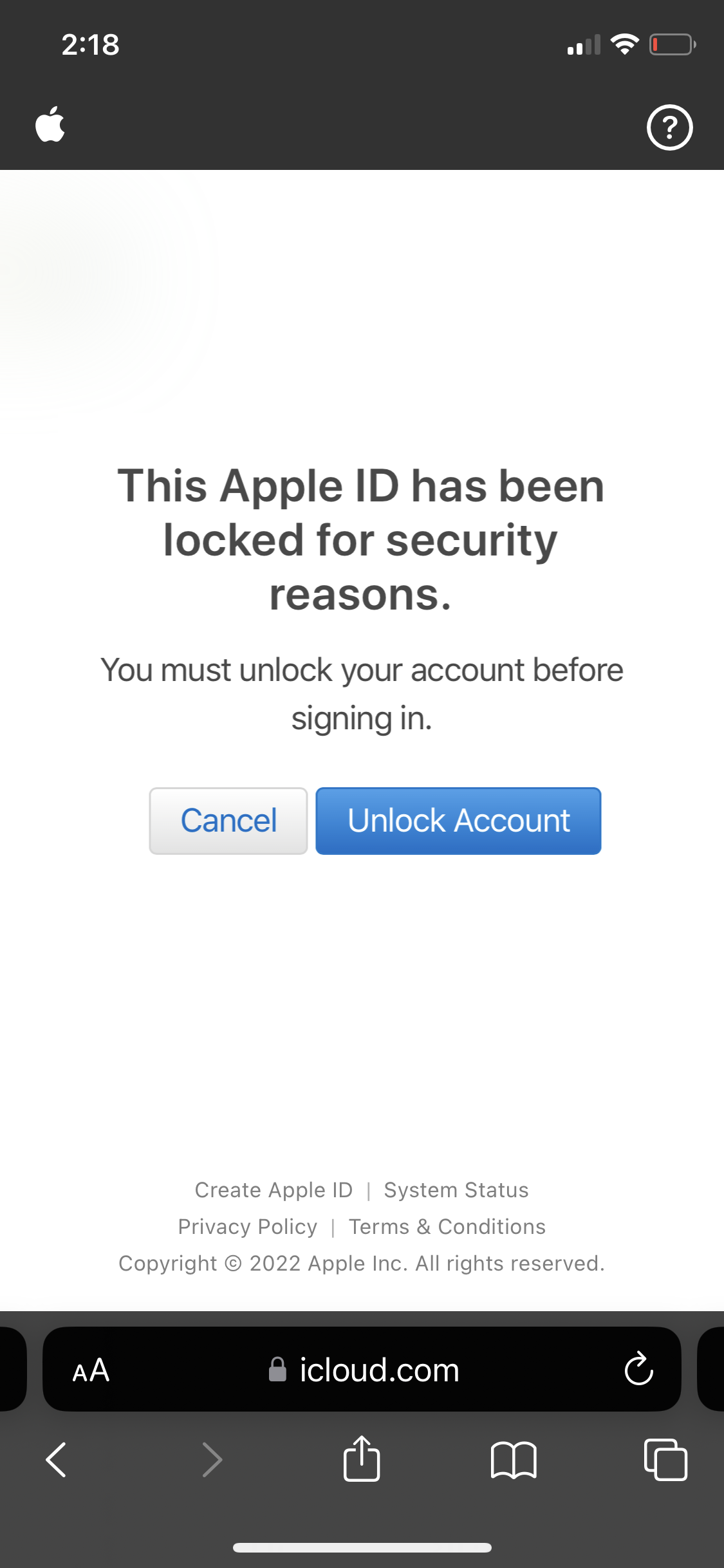724x1568 pixels.
Task: Tap the Share icon in Safari toolbar
Action: point(362,1460)
